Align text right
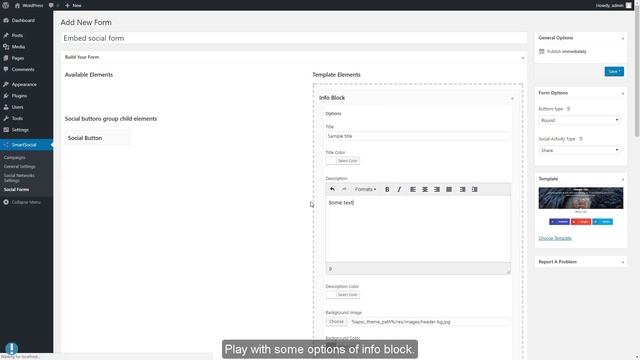 tap(437, 189)
